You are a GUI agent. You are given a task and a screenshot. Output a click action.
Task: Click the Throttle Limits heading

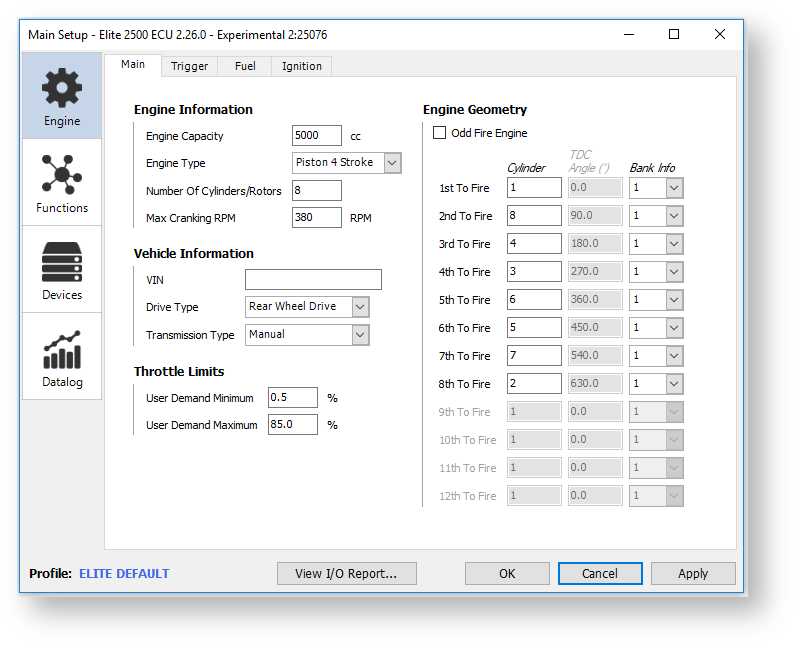179,371
